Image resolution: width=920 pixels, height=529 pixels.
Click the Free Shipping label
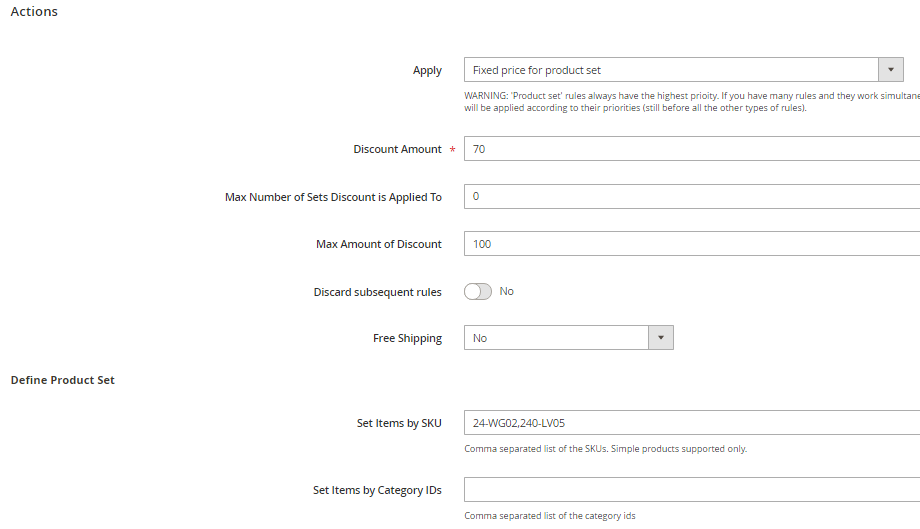pos(407,339)
